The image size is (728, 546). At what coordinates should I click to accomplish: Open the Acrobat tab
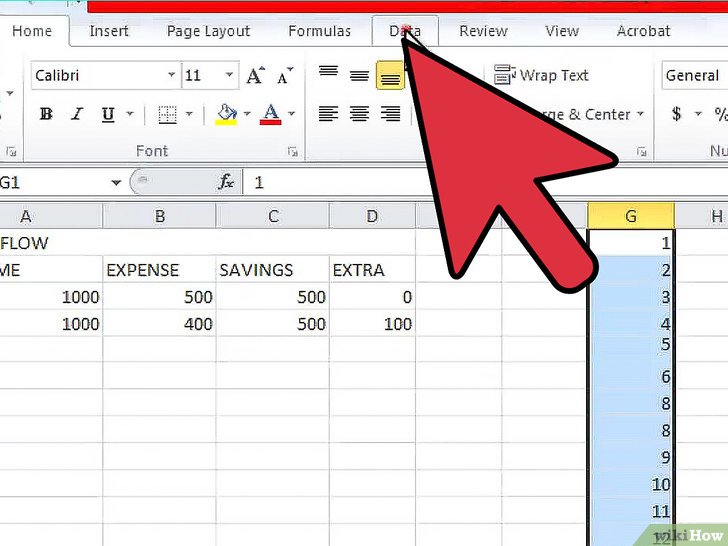[x=643, y=31]
